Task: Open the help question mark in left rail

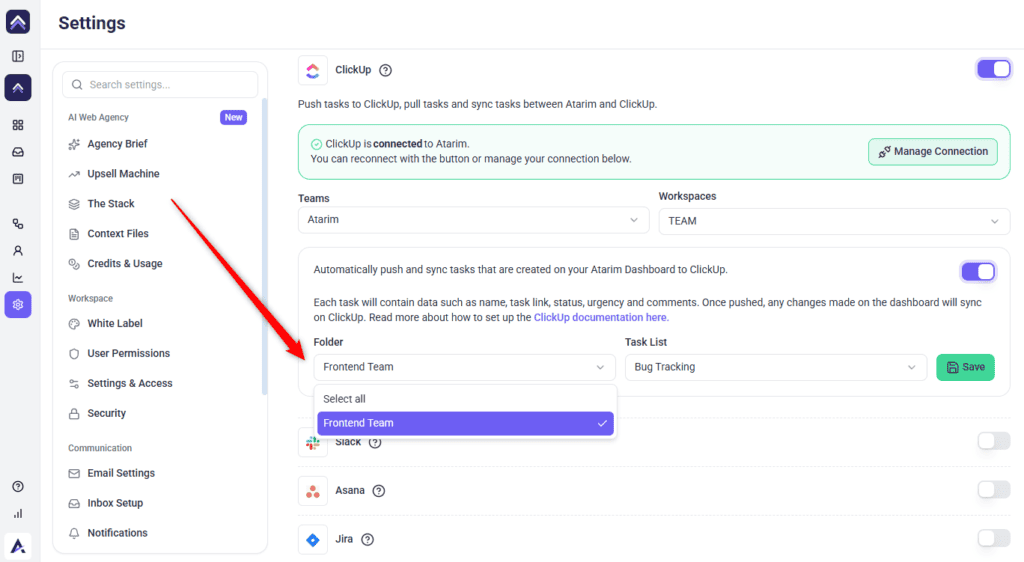Action: coord(18,486)
